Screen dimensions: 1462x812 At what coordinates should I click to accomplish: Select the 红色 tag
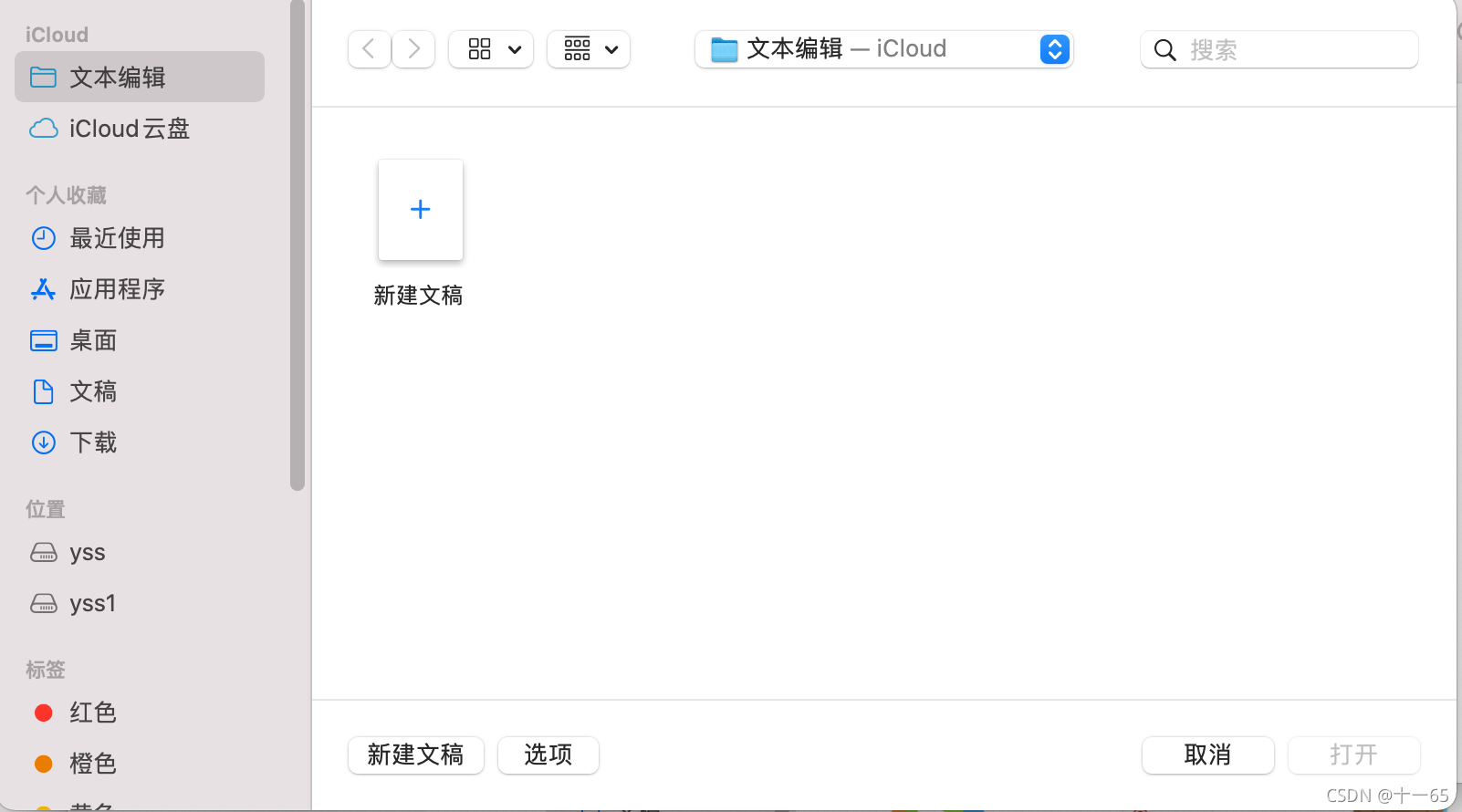coord(140,713)
